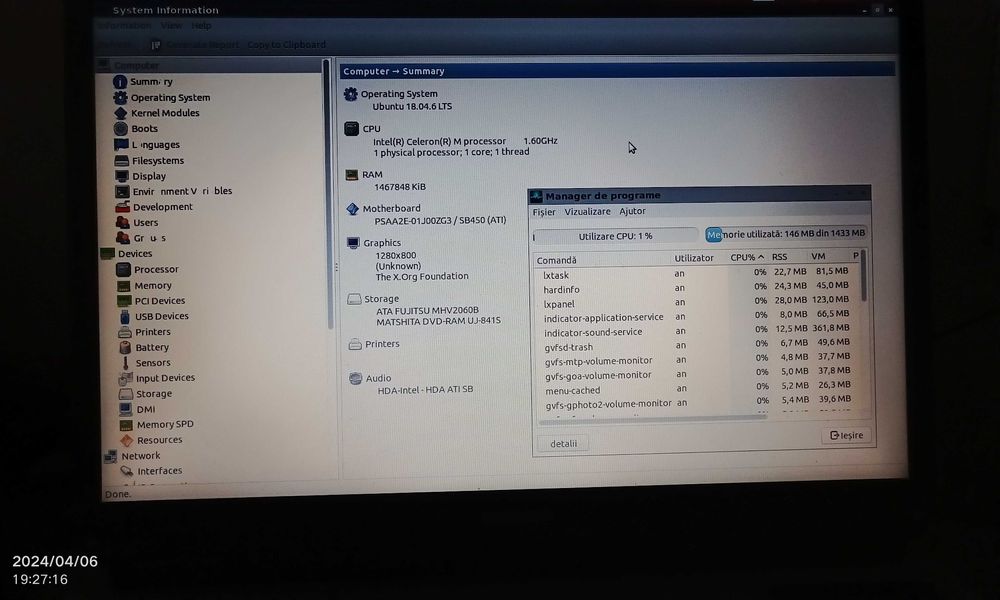Click the Boots icon in sidebar
The image size is (1000, 600).
click(121, 128)
